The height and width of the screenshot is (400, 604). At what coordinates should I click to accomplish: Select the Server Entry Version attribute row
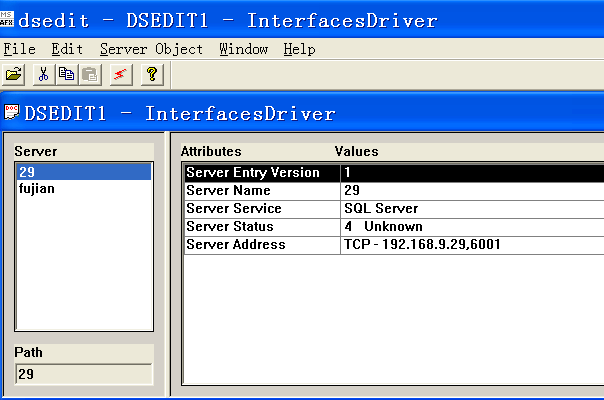tap(394, 173)
